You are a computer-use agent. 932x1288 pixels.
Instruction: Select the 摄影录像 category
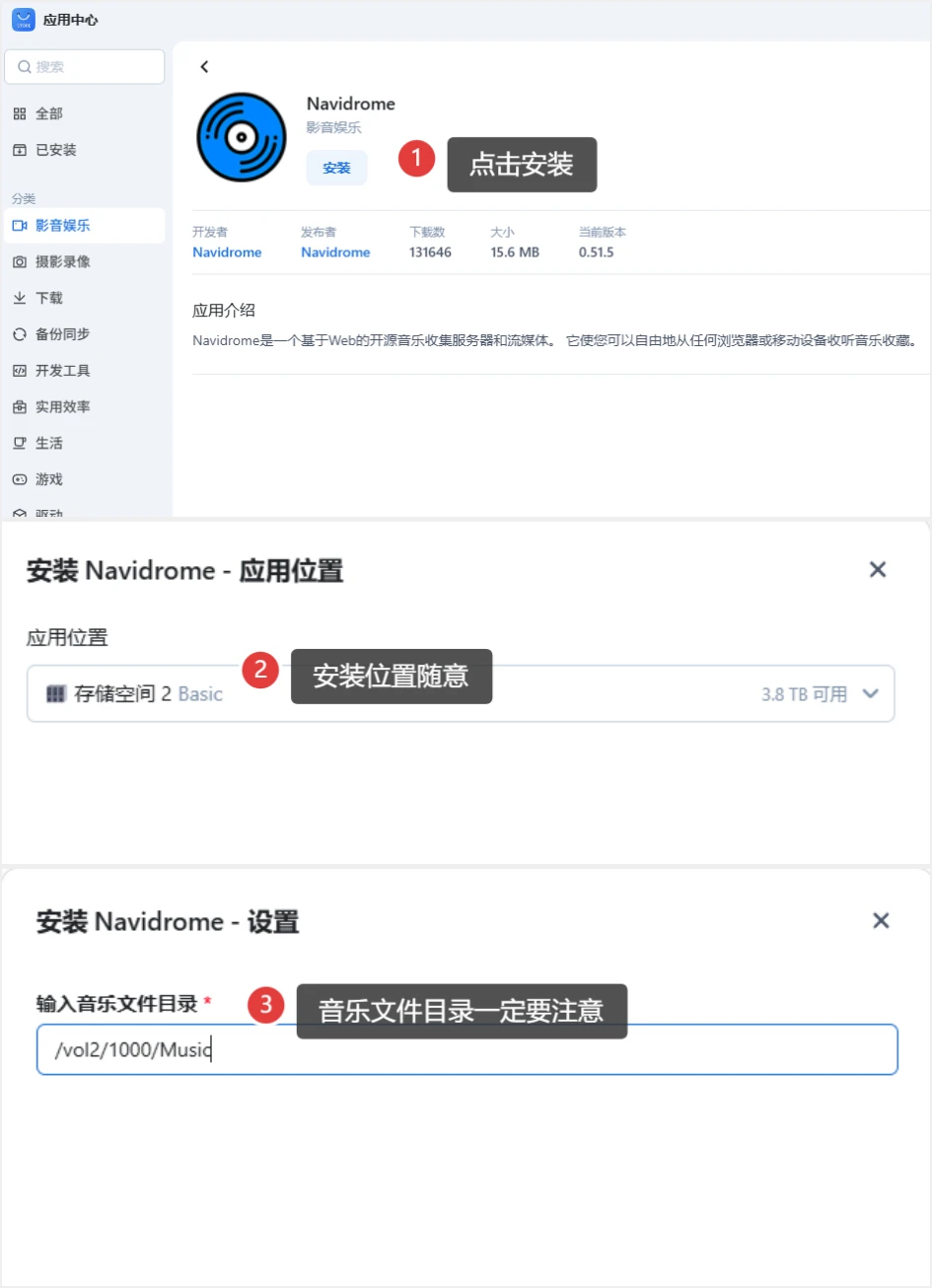tap(85, 261)
